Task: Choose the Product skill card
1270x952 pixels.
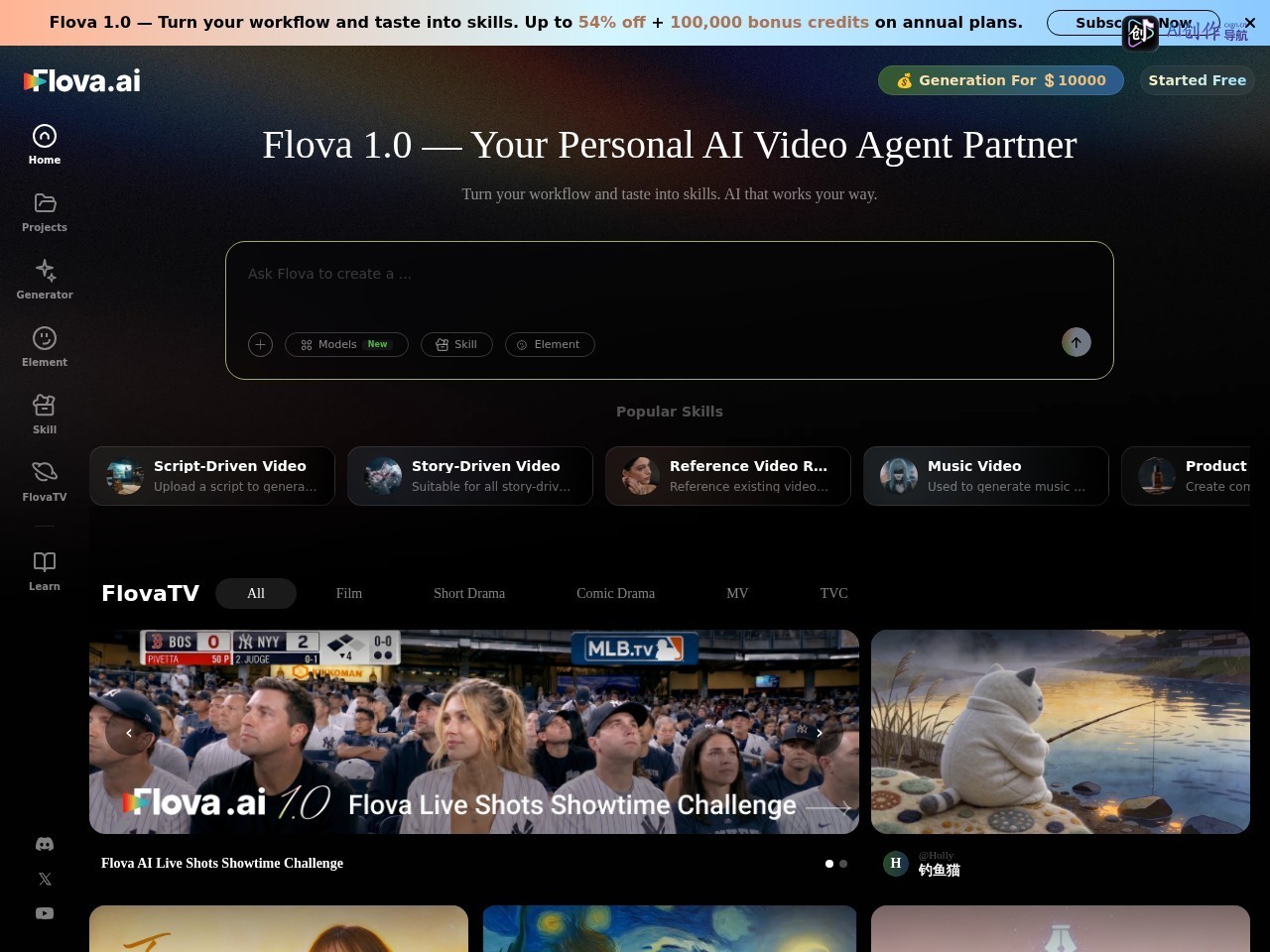Action: 1186,476
